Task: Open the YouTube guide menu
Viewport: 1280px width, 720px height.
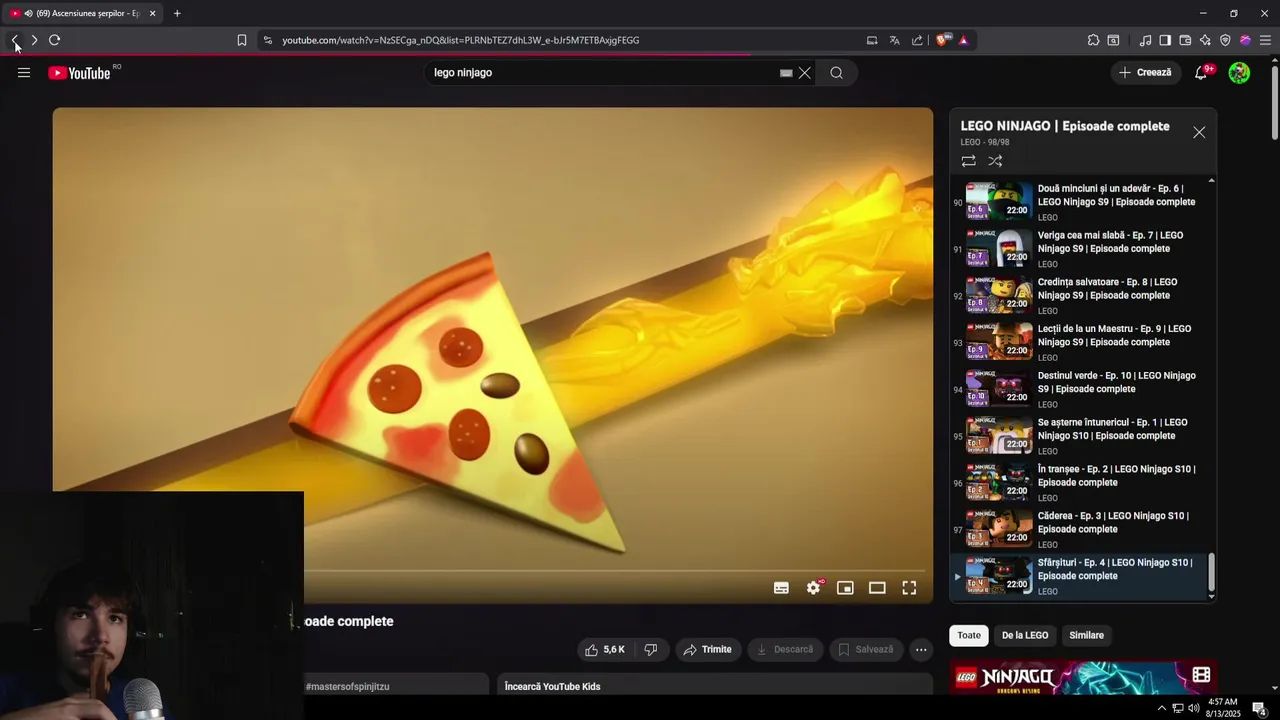Action: (x=24, y=72)
